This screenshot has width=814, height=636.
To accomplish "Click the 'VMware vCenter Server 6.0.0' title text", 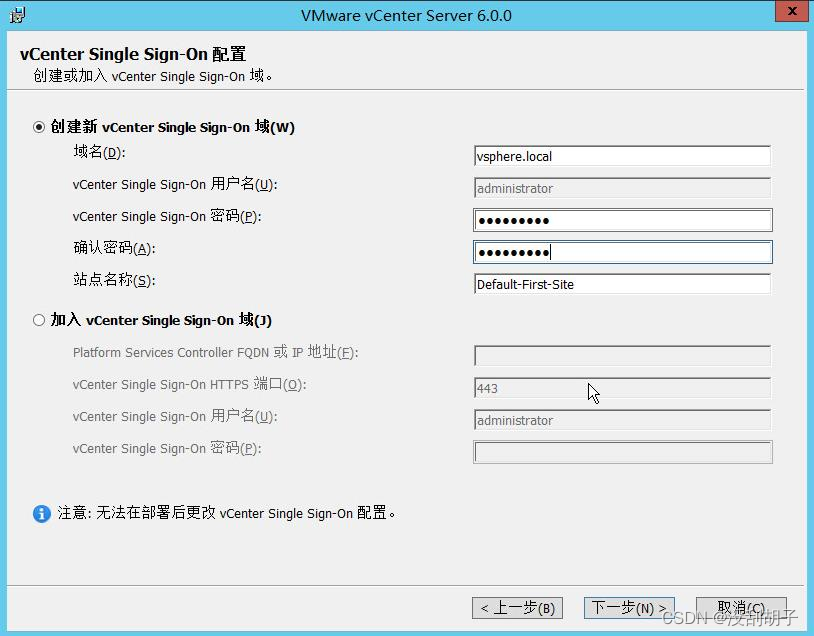I will [x=406, y=16].
